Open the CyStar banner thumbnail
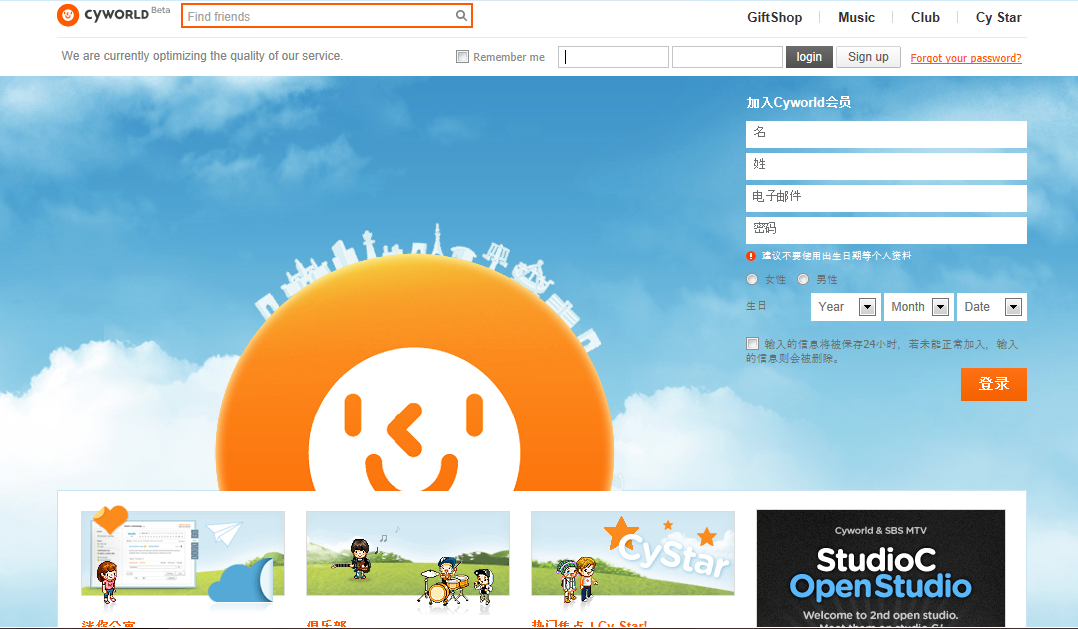The image size is (1078, 629). [633, 557]
